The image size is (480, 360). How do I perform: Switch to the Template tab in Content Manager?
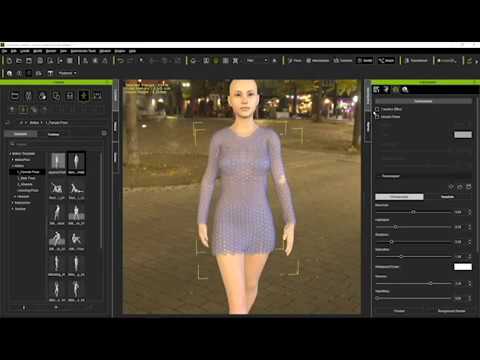coord(20,134)
